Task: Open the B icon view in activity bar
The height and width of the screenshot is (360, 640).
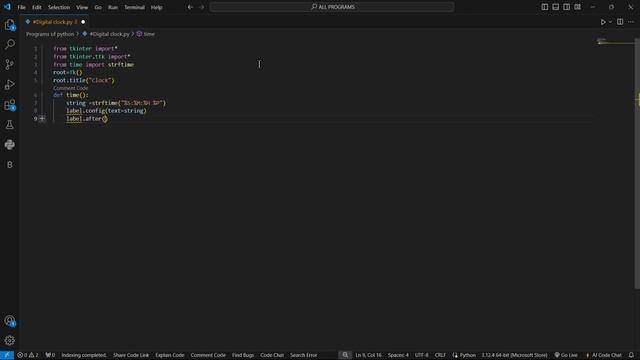Action: coord(10,164)
